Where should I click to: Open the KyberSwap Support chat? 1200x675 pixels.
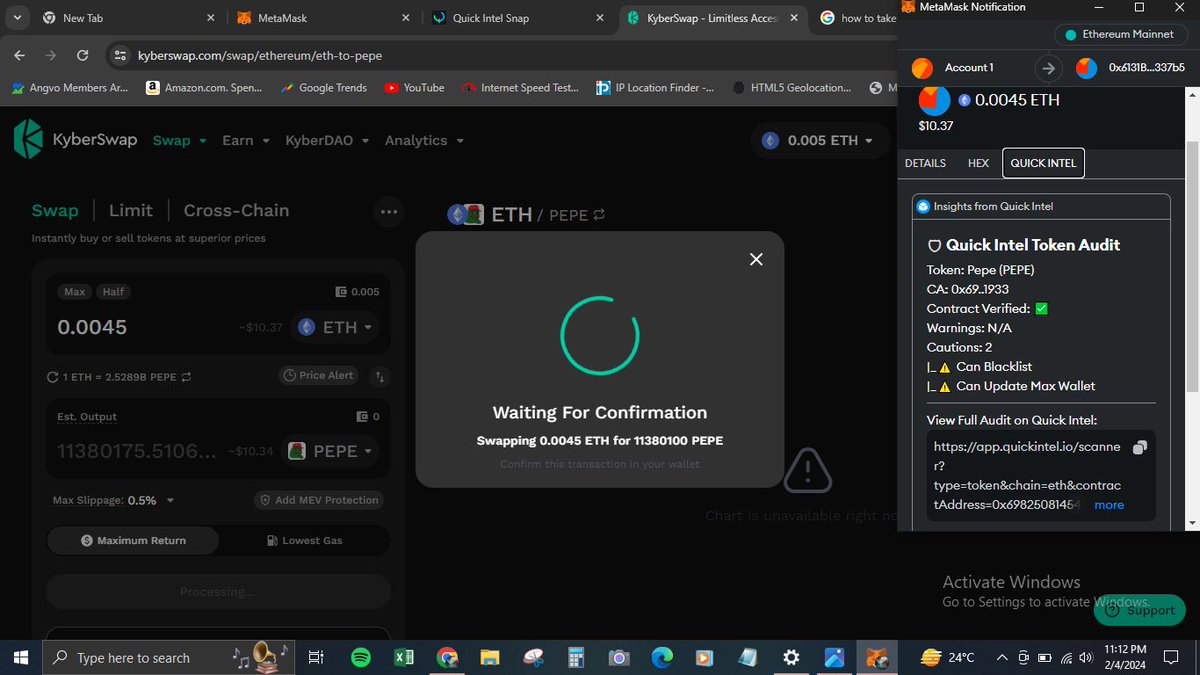(1139, 610)
